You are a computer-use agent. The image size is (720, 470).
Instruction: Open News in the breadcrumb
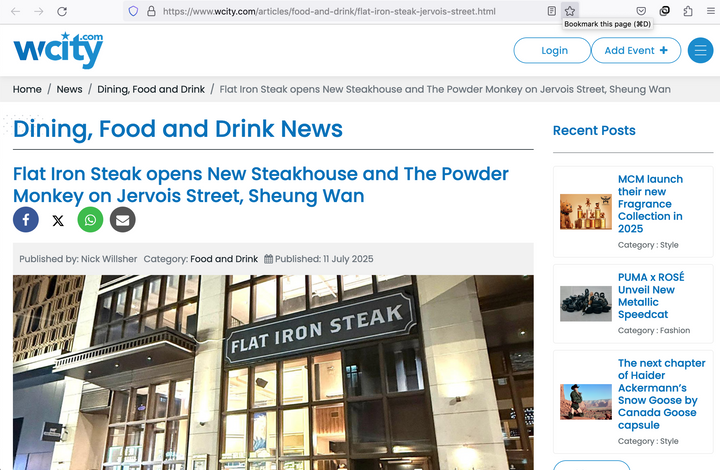[x=69, y=90]
